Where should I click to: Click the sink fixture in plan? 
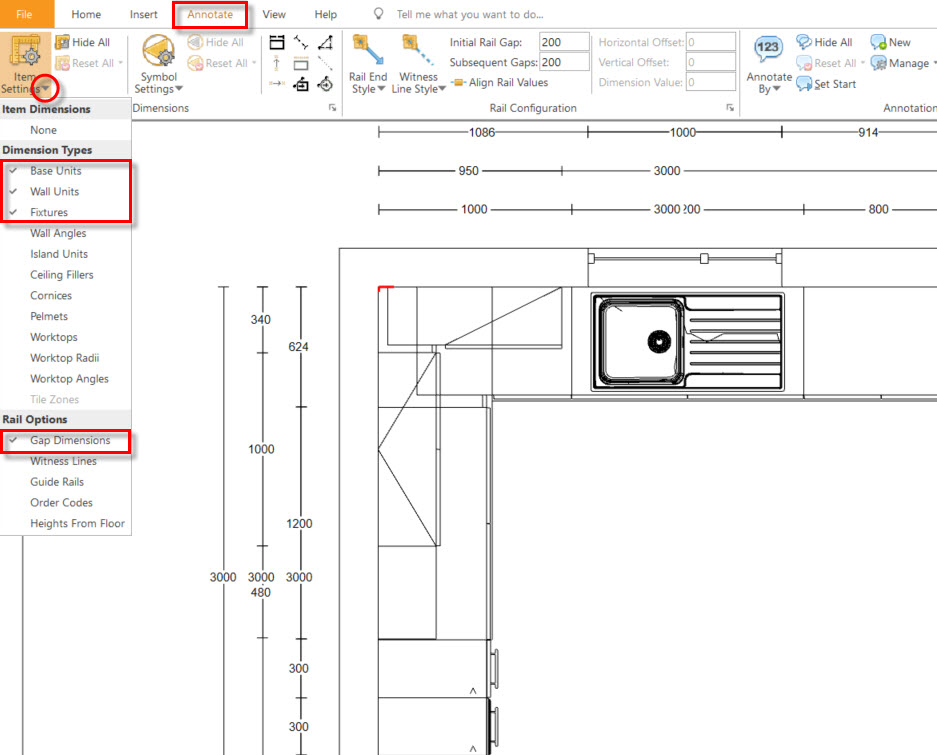click(x=687, y=342)
